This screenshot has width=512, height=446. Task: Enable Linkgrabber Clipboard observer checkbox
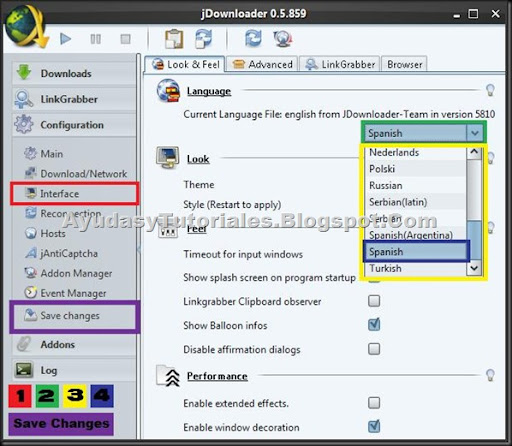[x=374, y=301]
